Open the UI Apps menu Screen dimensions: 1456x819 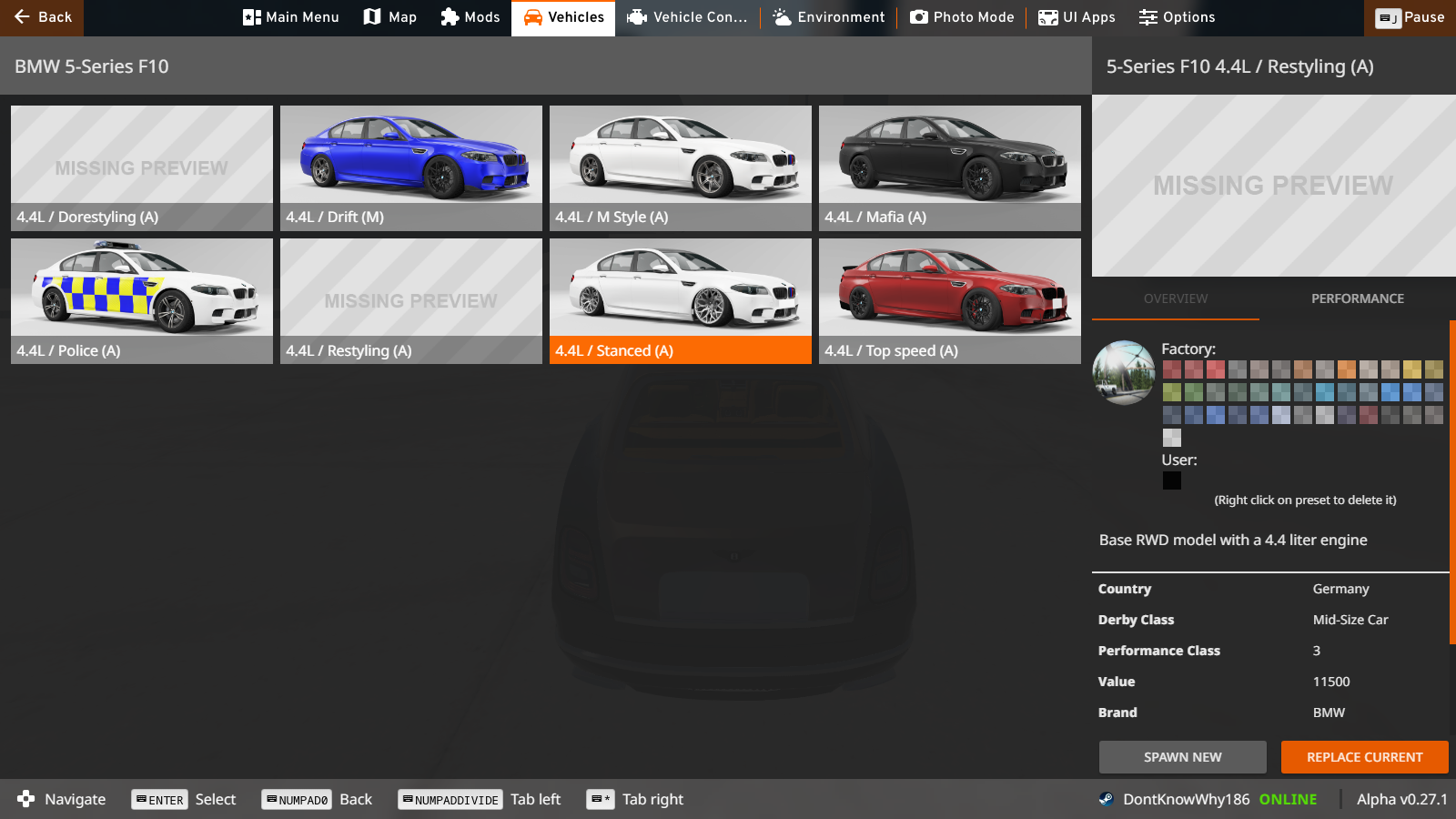1077,17
